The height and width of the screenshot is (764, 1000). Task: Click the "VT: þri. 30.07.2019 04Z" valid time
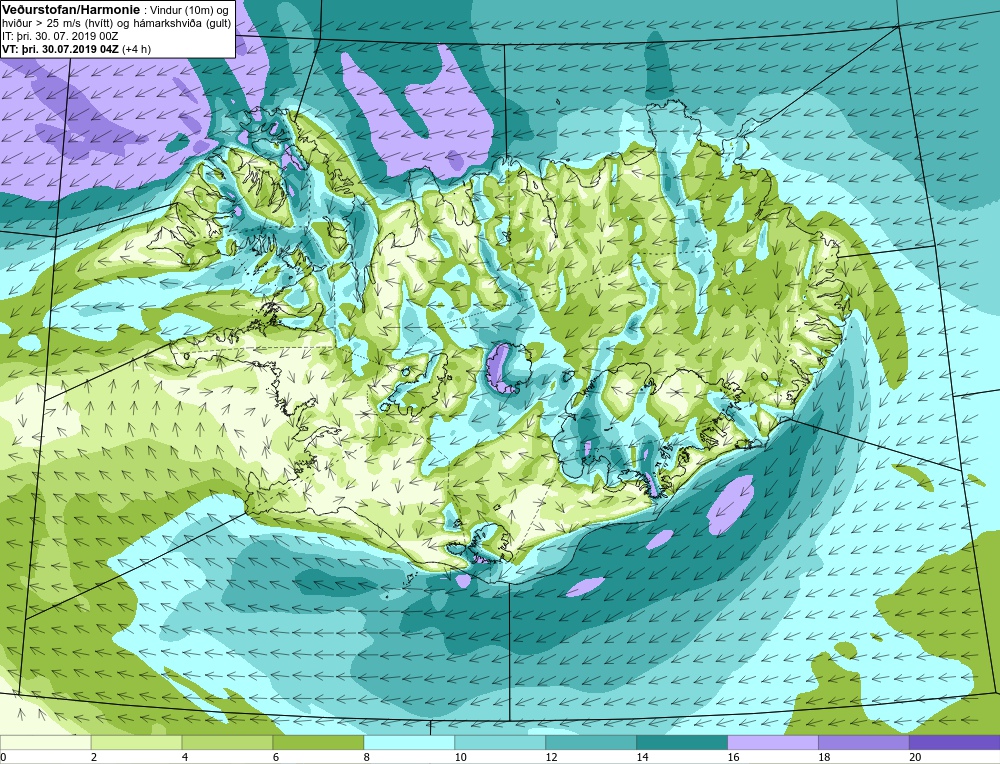tap(61, 49)
